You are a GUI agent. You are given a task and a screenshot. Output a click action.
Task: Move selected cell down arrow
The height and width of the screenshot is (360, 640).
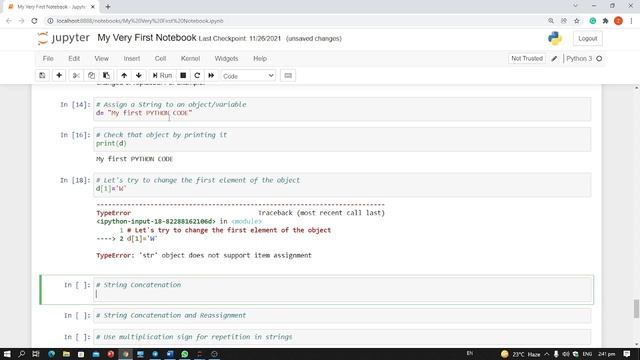click(139, 76)
